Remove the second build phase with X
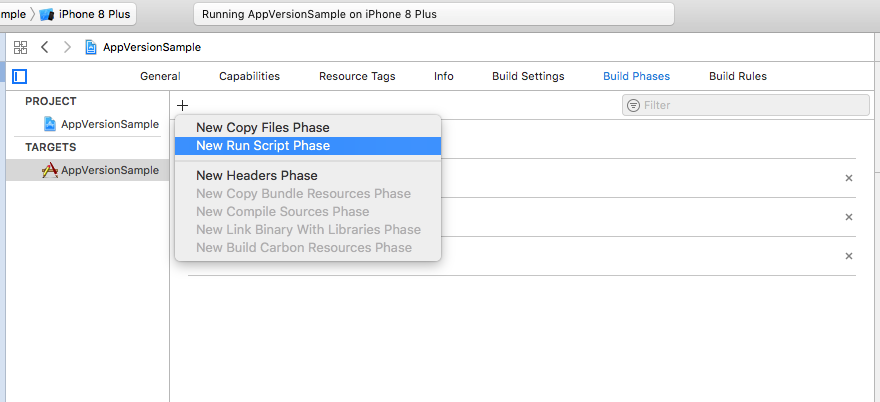This screenshot has width=880, height=402. click(849, 217)
